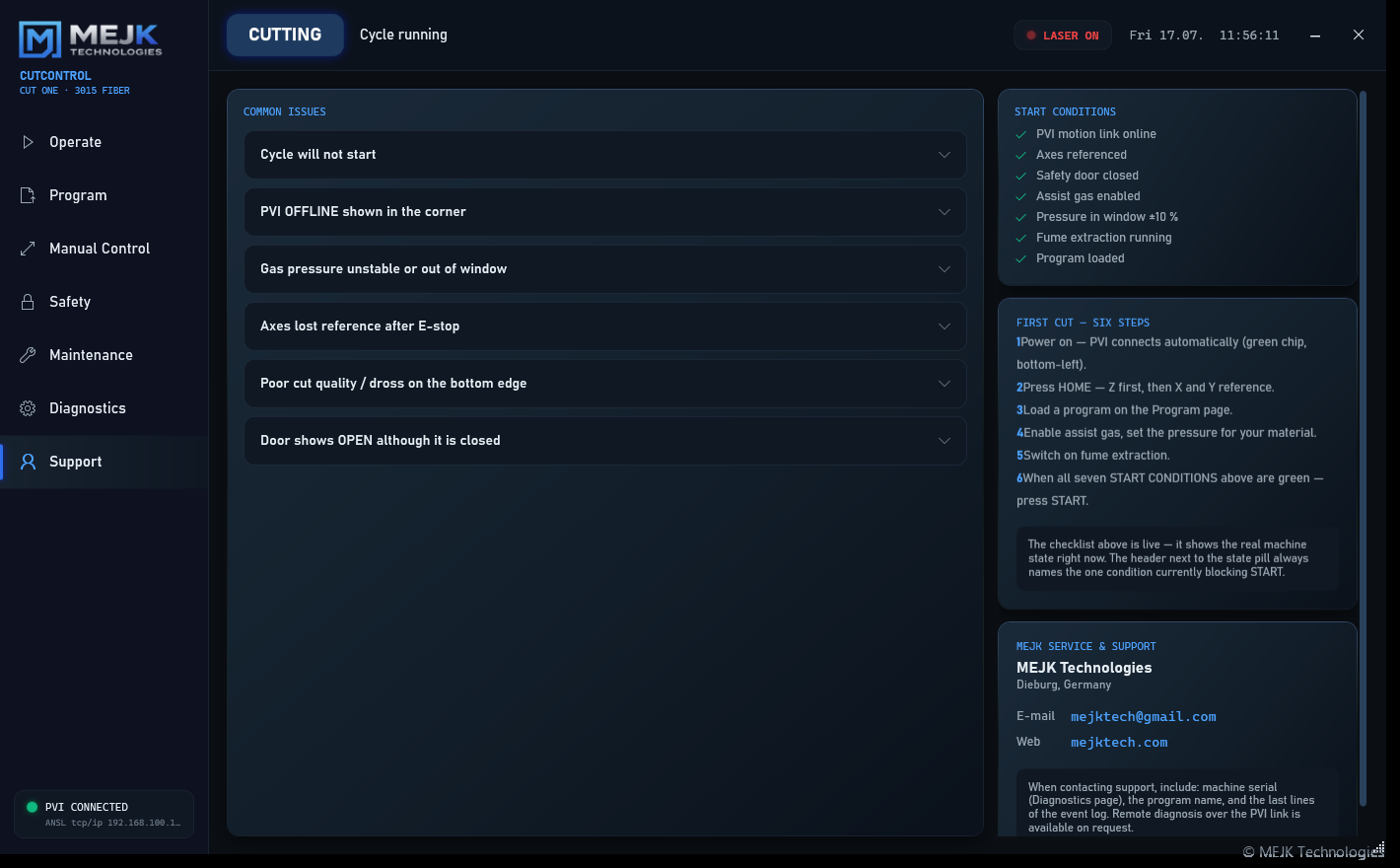1400x868 pixels.
Task: Click the Operate play icon in sidebar
Action: click(28, 142)
